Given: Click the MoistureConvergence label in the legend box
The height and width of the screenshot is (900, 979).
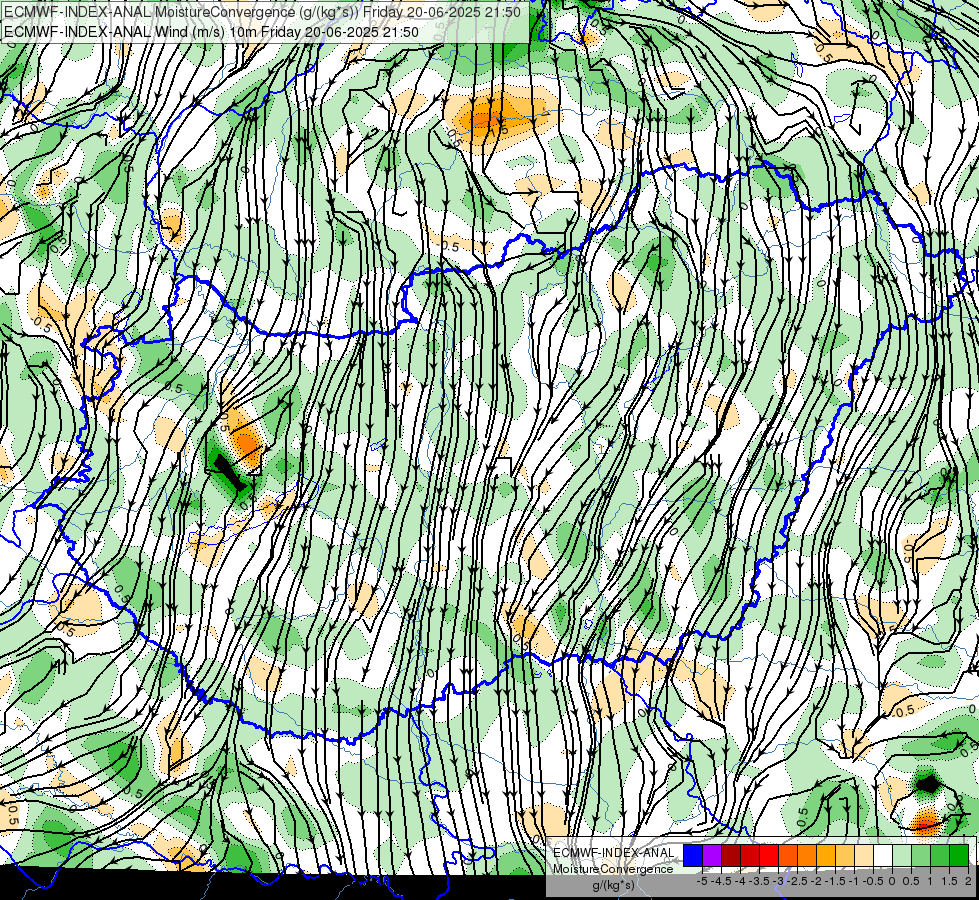Looking at the screenshot, I should click(613, 869).
